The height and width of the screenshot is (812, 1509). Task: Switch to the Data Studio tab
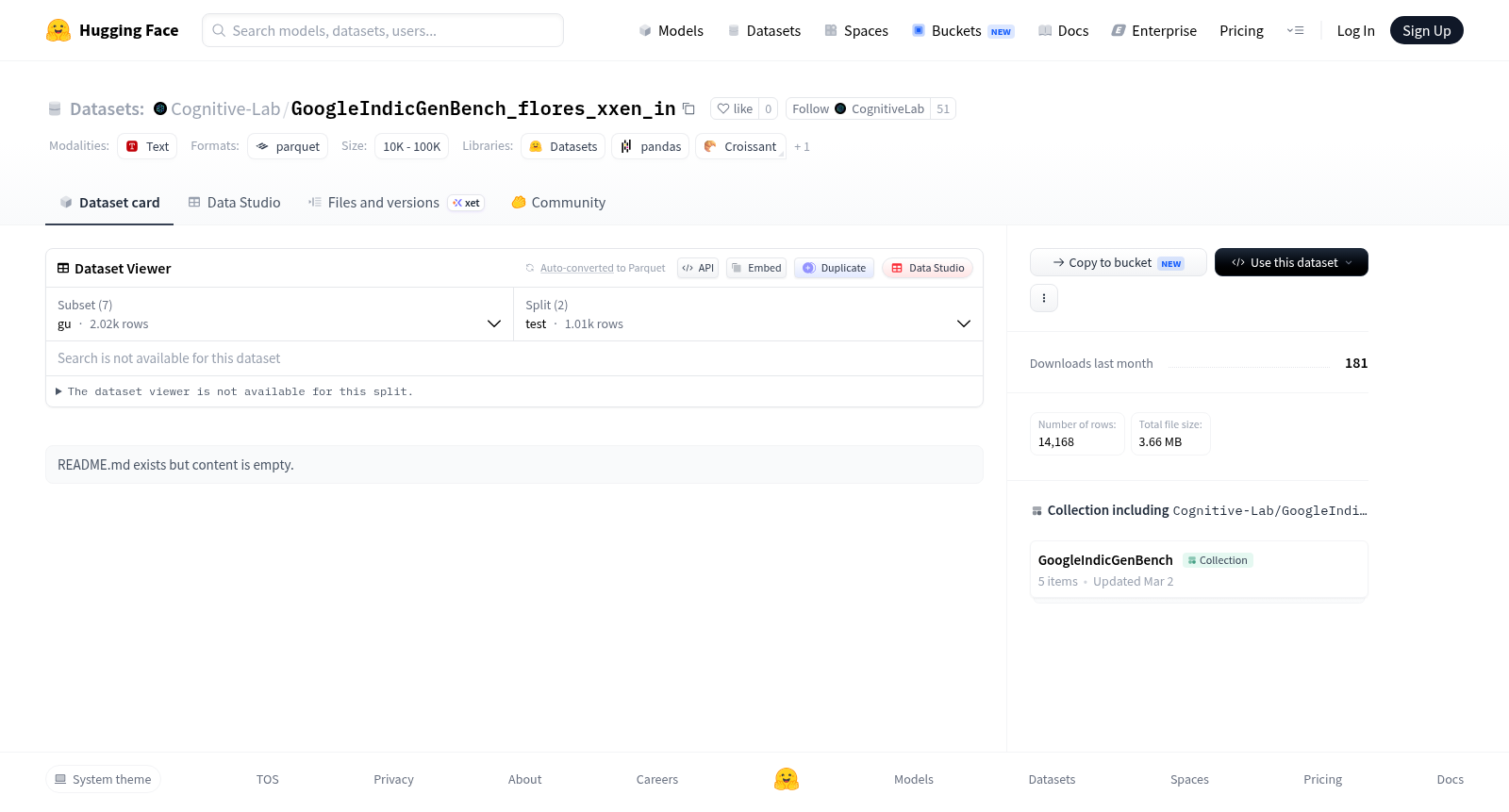point(234,202)
